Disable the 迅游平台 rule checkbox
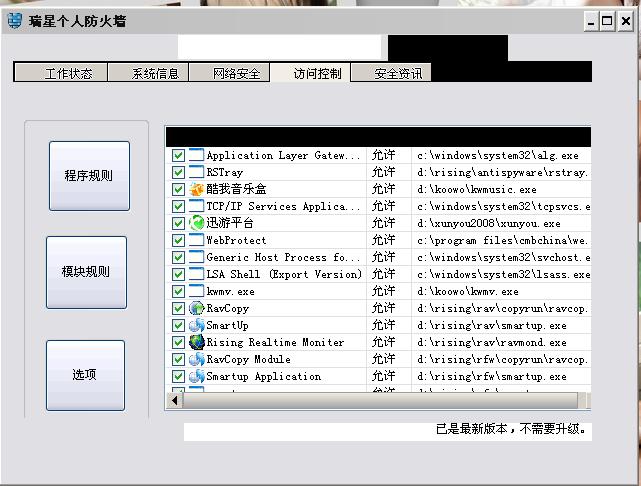The image size is (641, 486). pyautogui.click(x=178, y=224)
